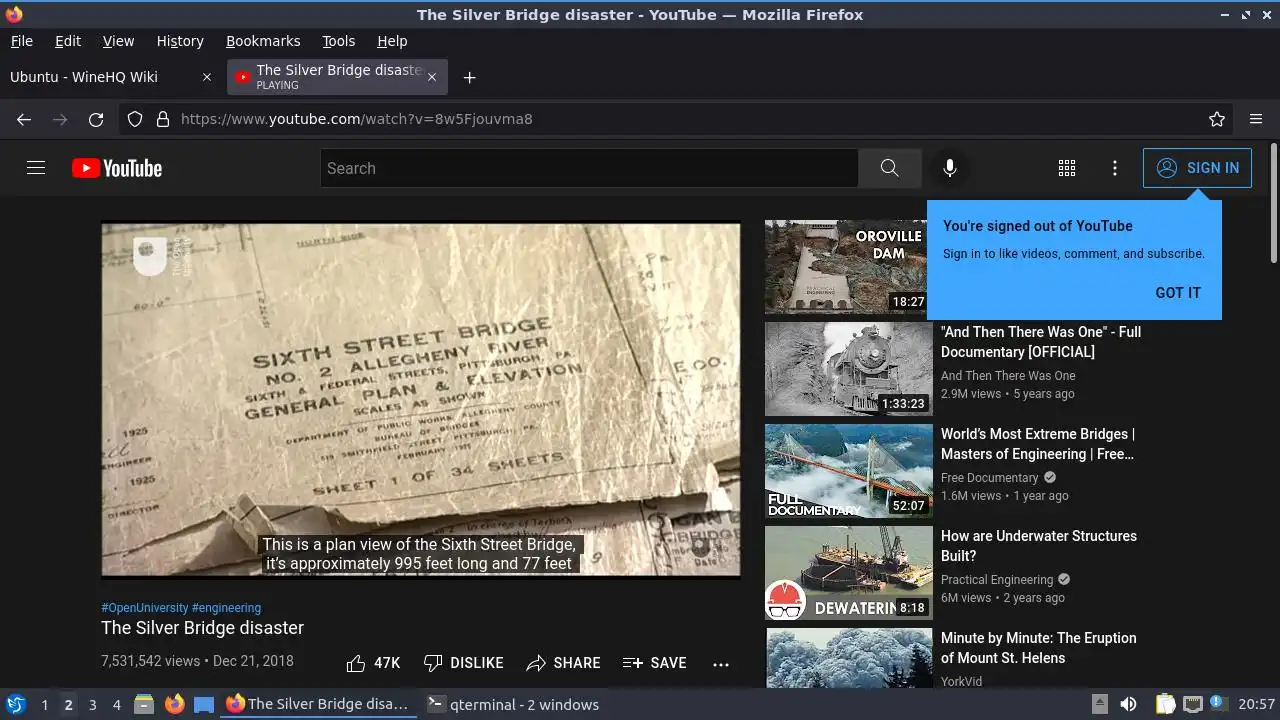Go to the YouTube home logo
Viewport: 1280px width, 720px height.
(117, 168)
